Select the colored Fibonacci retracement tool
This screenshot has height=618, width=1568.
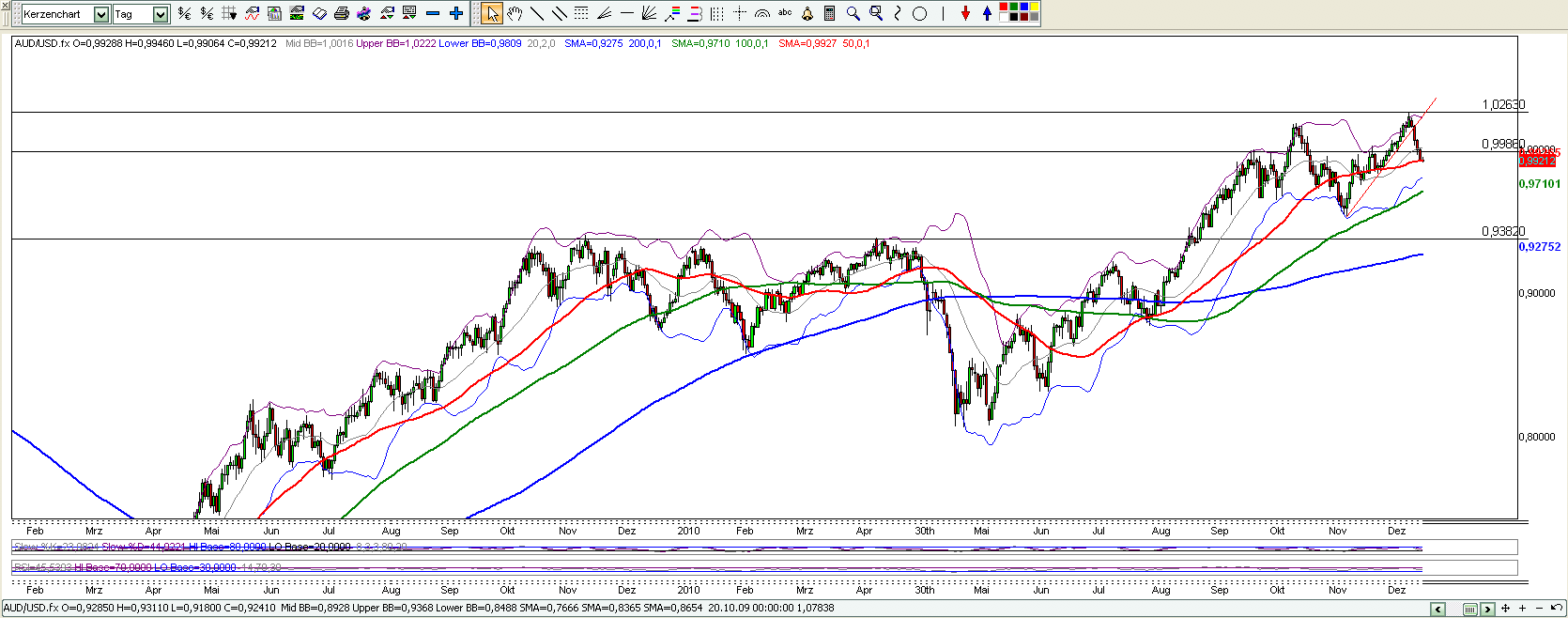672,13
